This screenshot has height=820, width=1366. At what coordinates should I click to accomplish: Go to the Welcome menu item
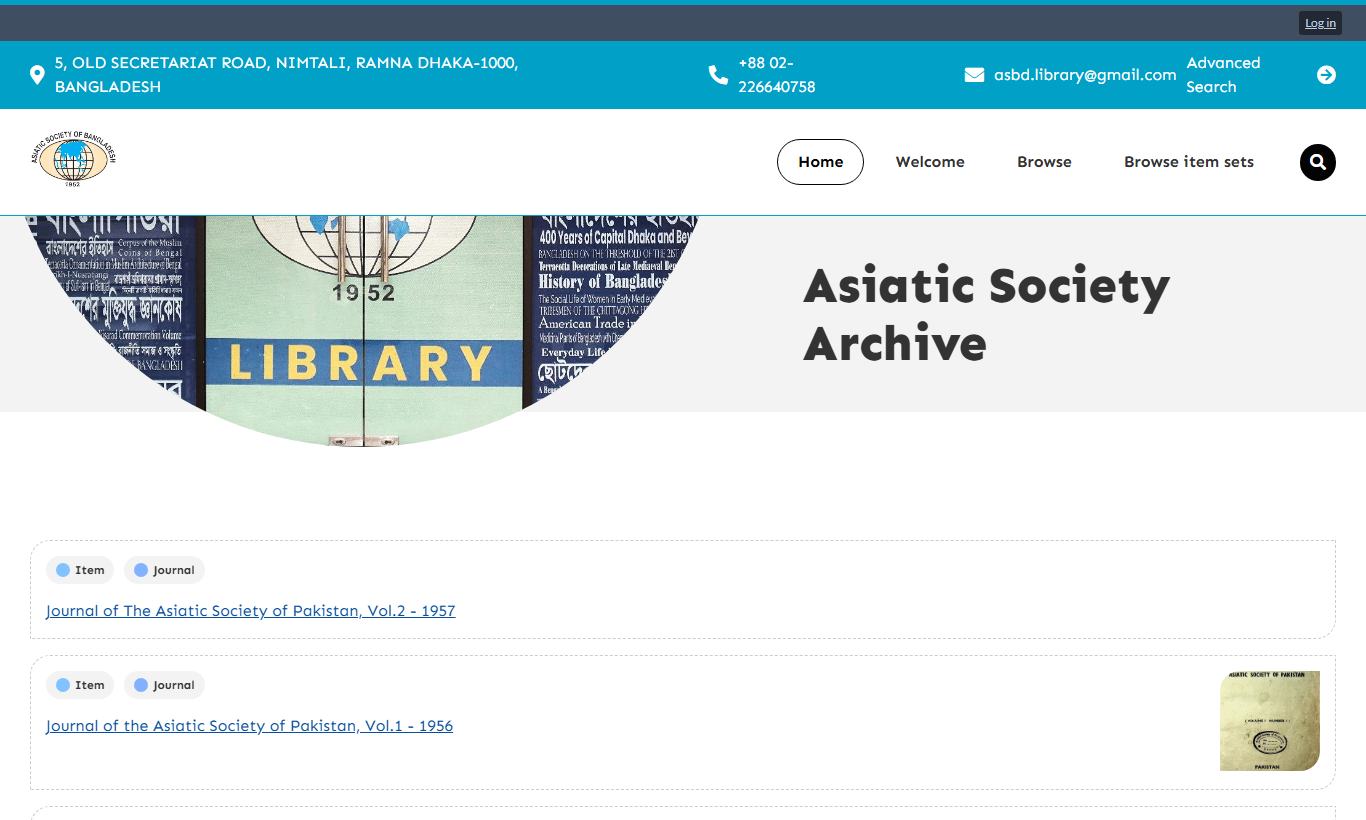tap(930, 162)
